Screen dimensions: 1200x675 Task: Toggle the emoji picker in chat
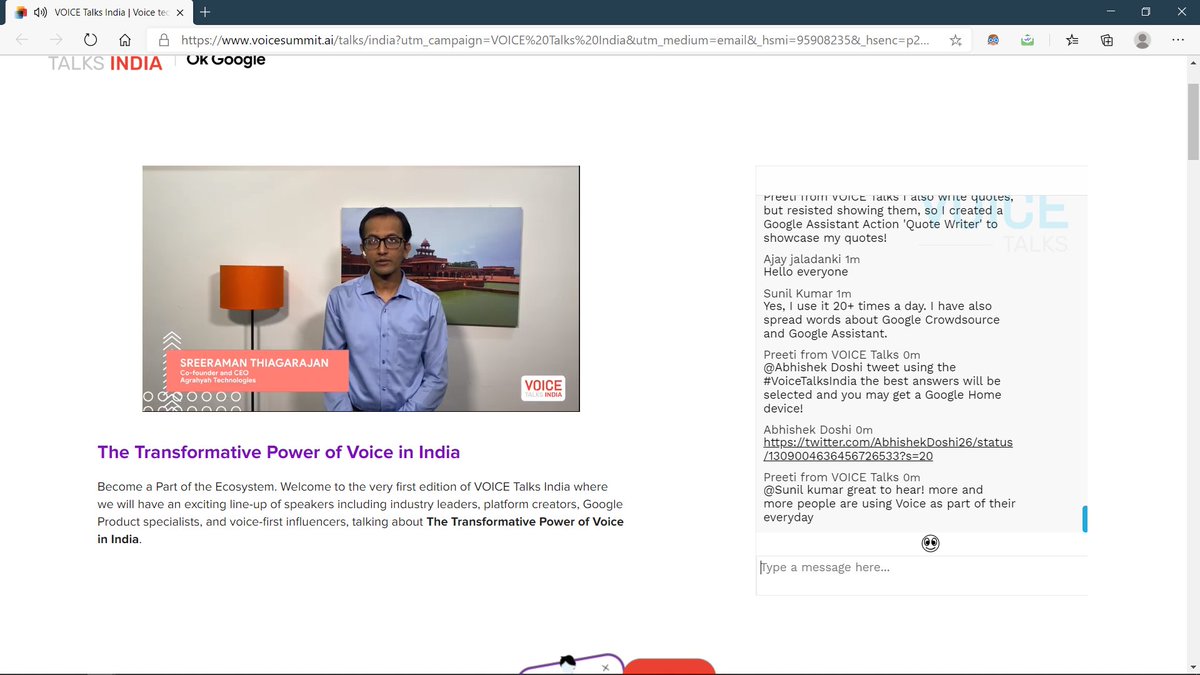click(x=930, y=543)
